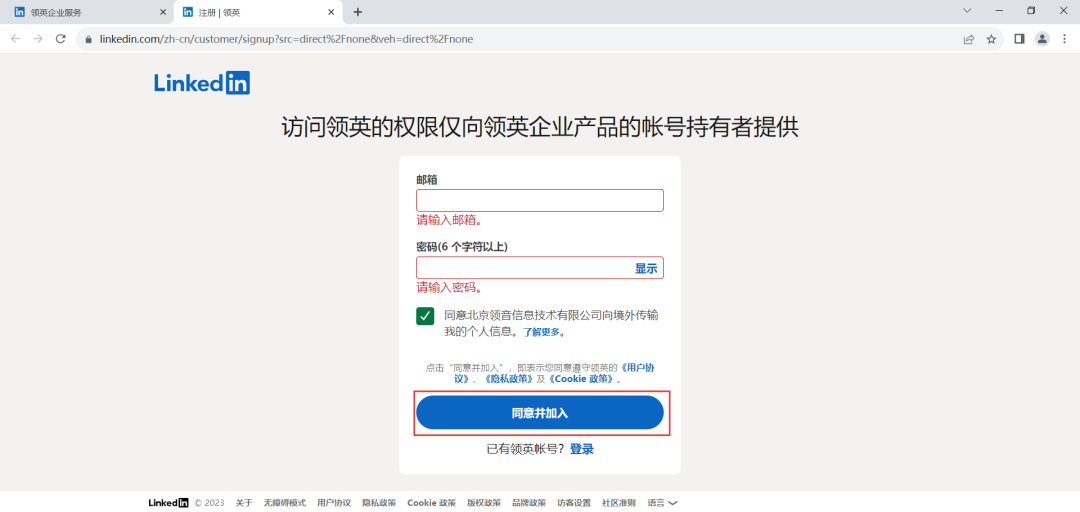Open the footer 无障碍模式 link

coord(284,502)
